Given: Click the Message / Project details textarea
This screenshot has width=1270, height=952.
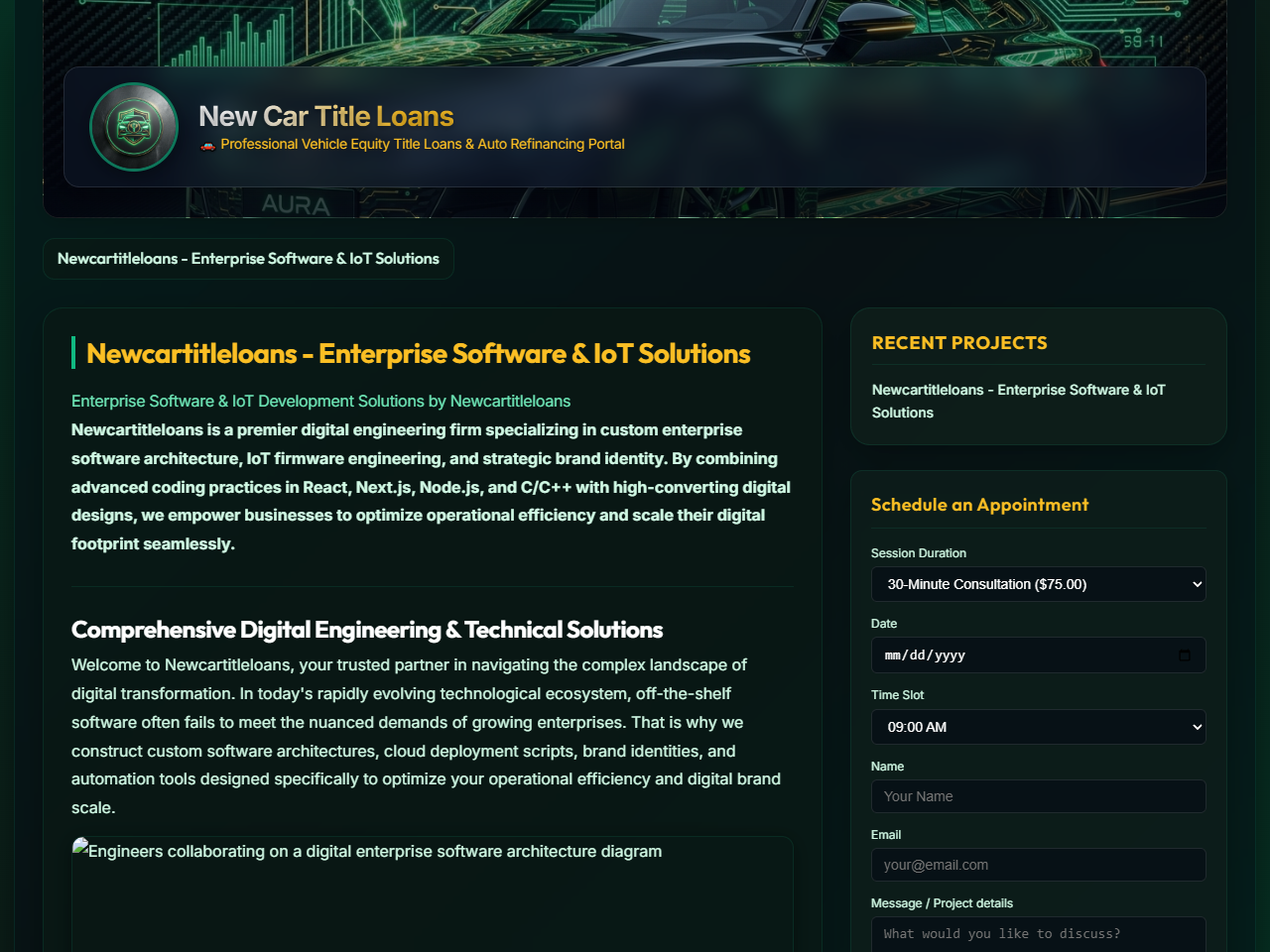Looking at the screenshot, I should point(1038,934).
